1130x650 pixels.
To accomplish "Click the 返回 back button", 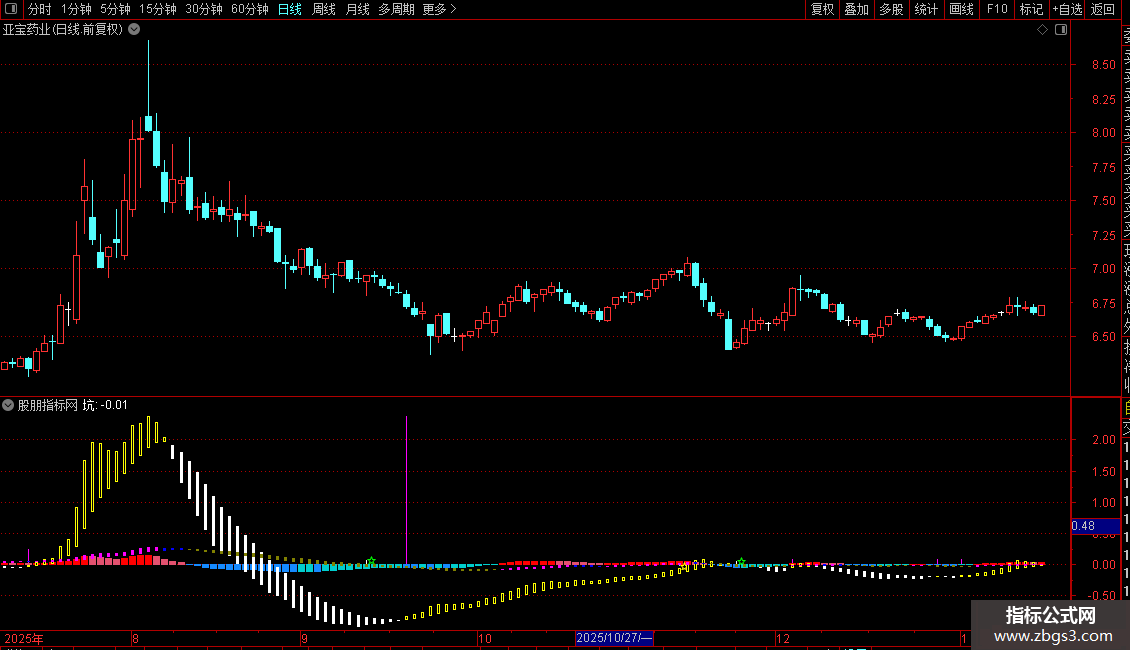I will 1103,9.
